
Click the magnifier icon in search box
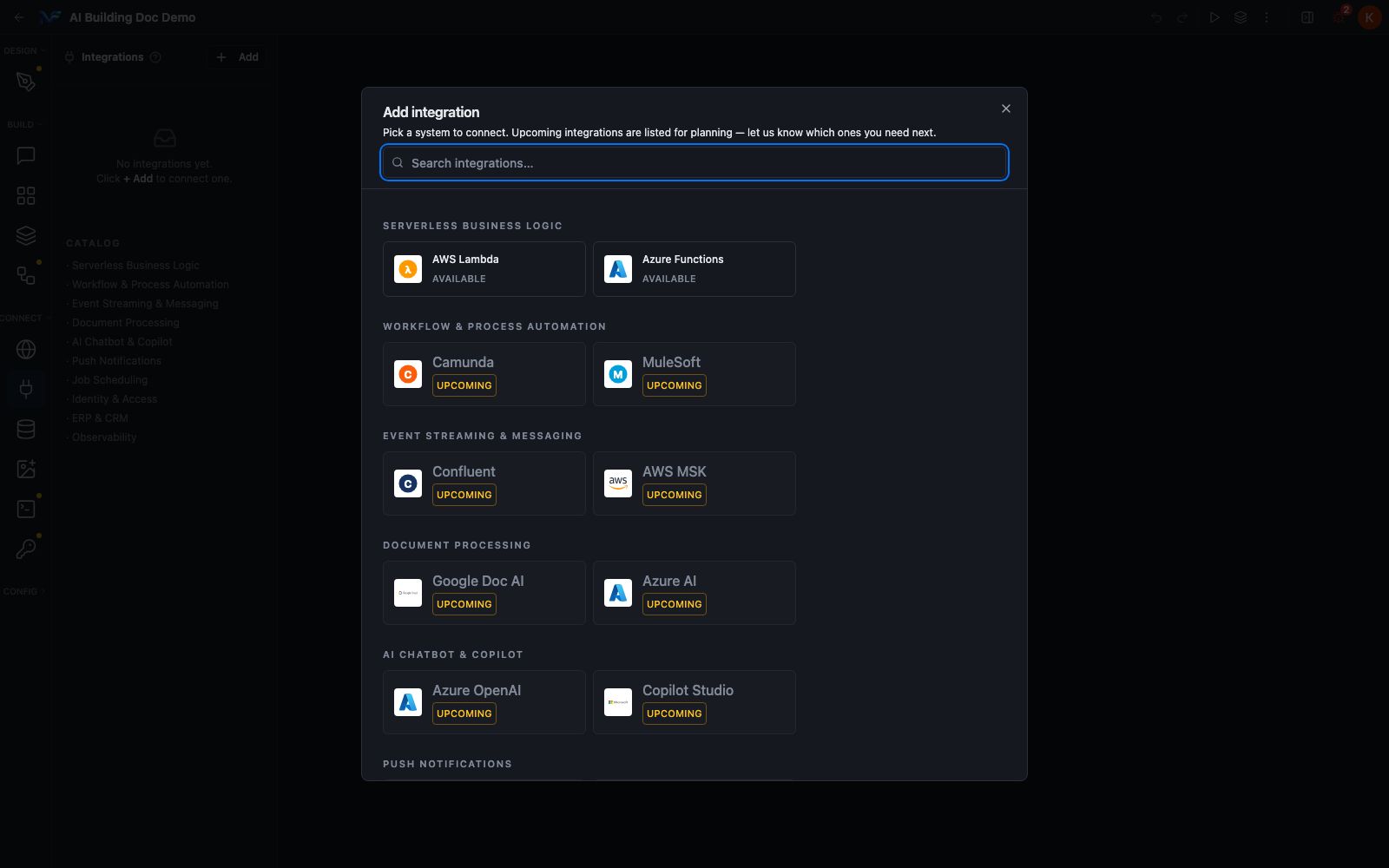pyautogui.click(x=398, y=162)
